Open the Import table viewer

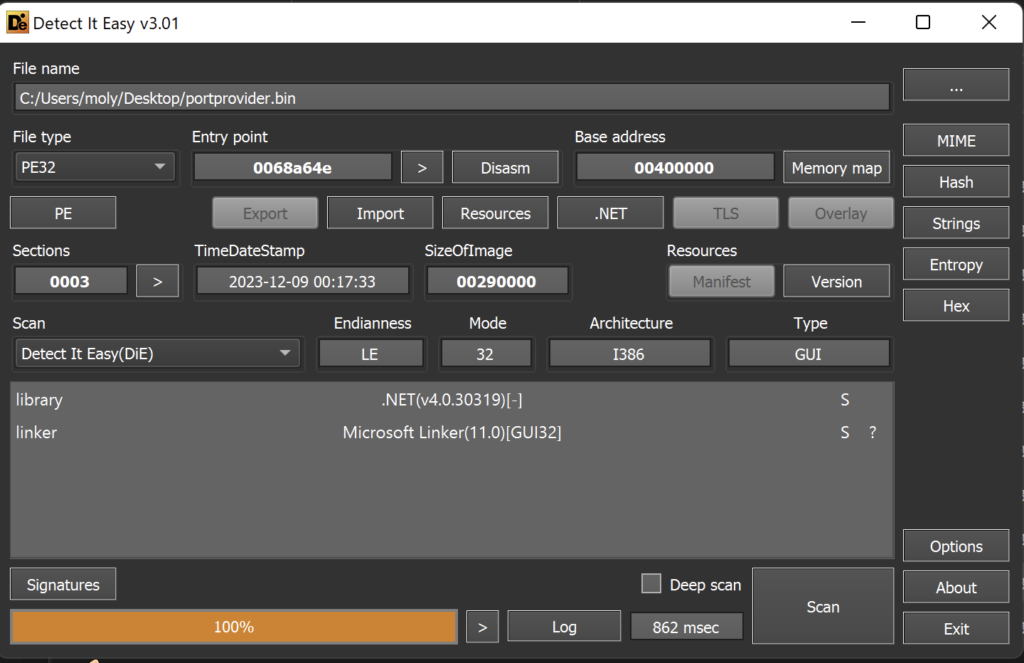coord(380,213)
